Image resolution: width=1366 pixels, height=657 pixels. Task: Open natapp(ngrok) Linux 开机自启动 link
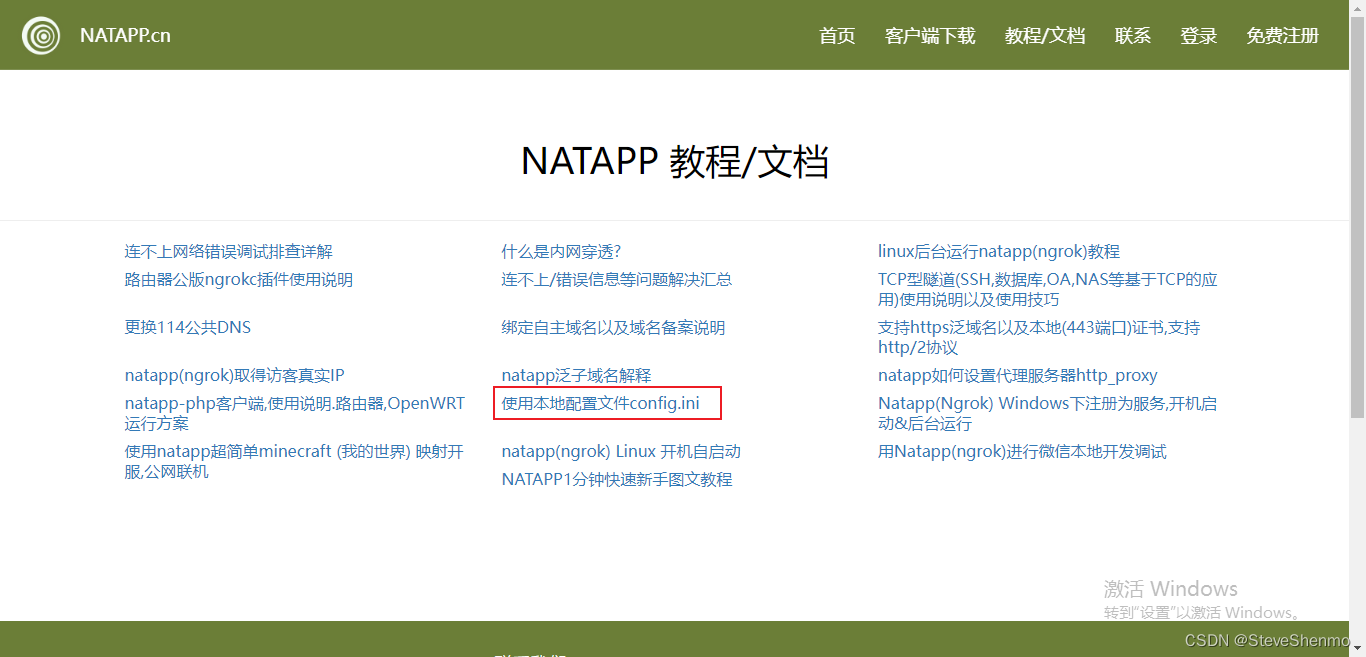click(621, 452)
